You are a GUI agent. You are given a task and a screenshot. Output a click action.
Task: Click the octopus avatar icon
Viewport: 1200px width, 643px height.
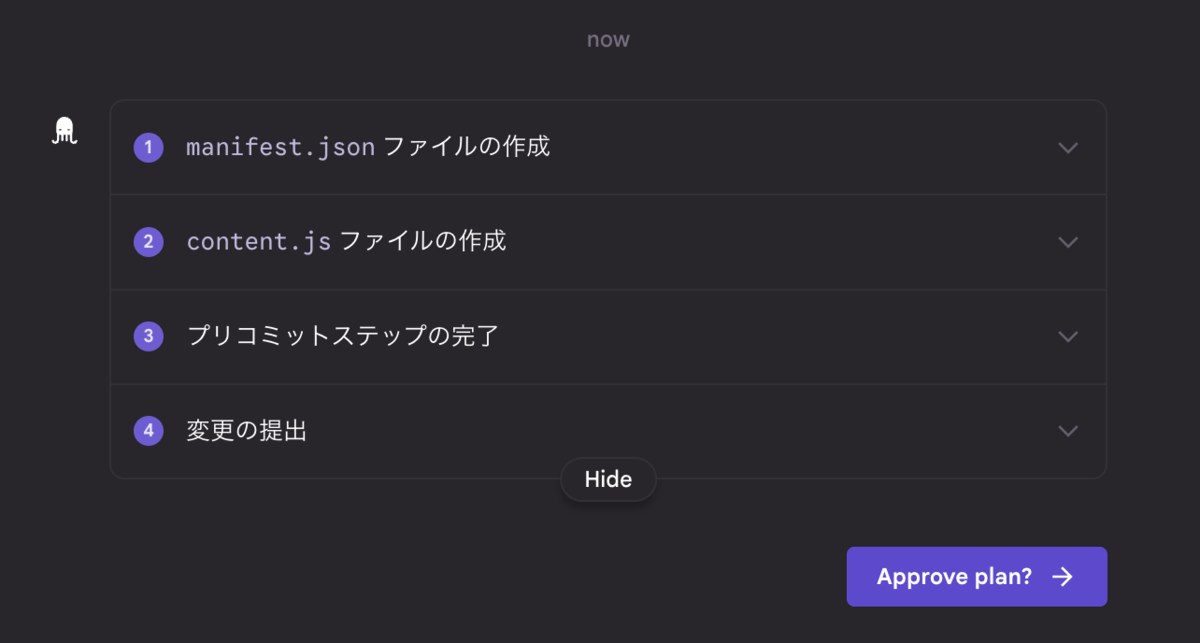(64, 131)
